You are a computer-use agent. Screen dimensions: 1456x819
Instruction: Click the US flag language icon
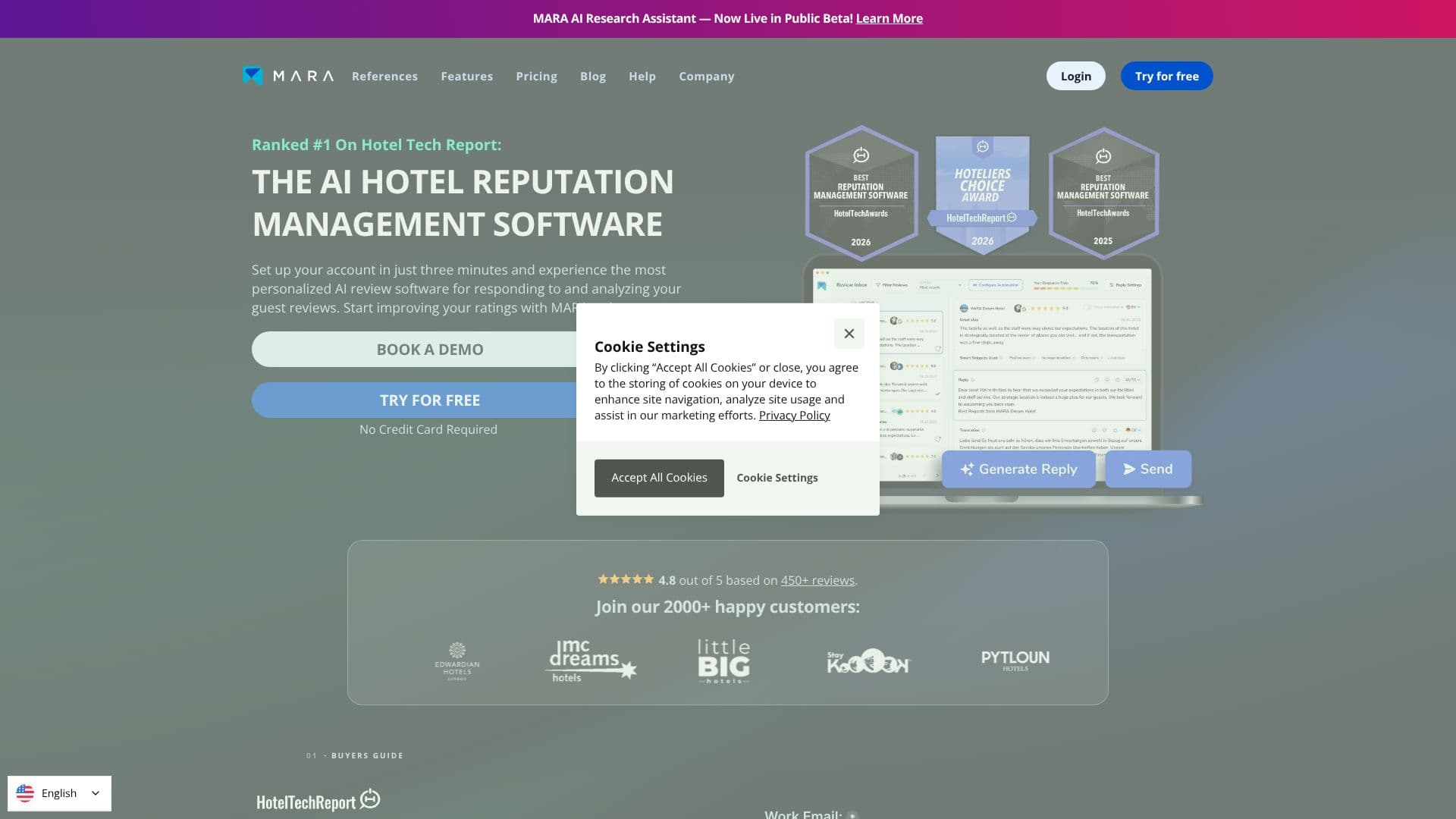[x=25, y=793]
